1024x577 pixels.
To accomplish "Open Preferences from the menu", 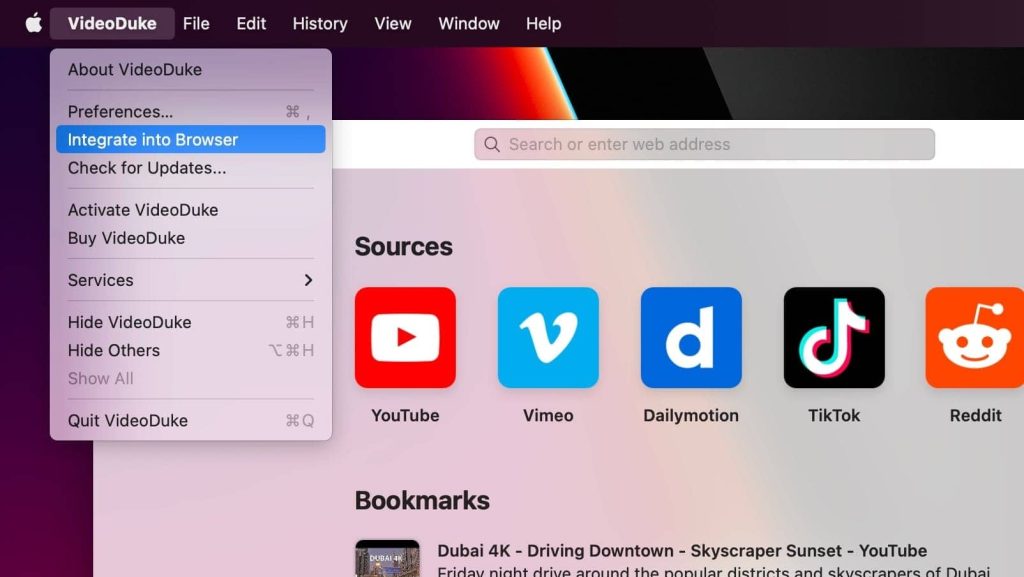I will [191, 112].
